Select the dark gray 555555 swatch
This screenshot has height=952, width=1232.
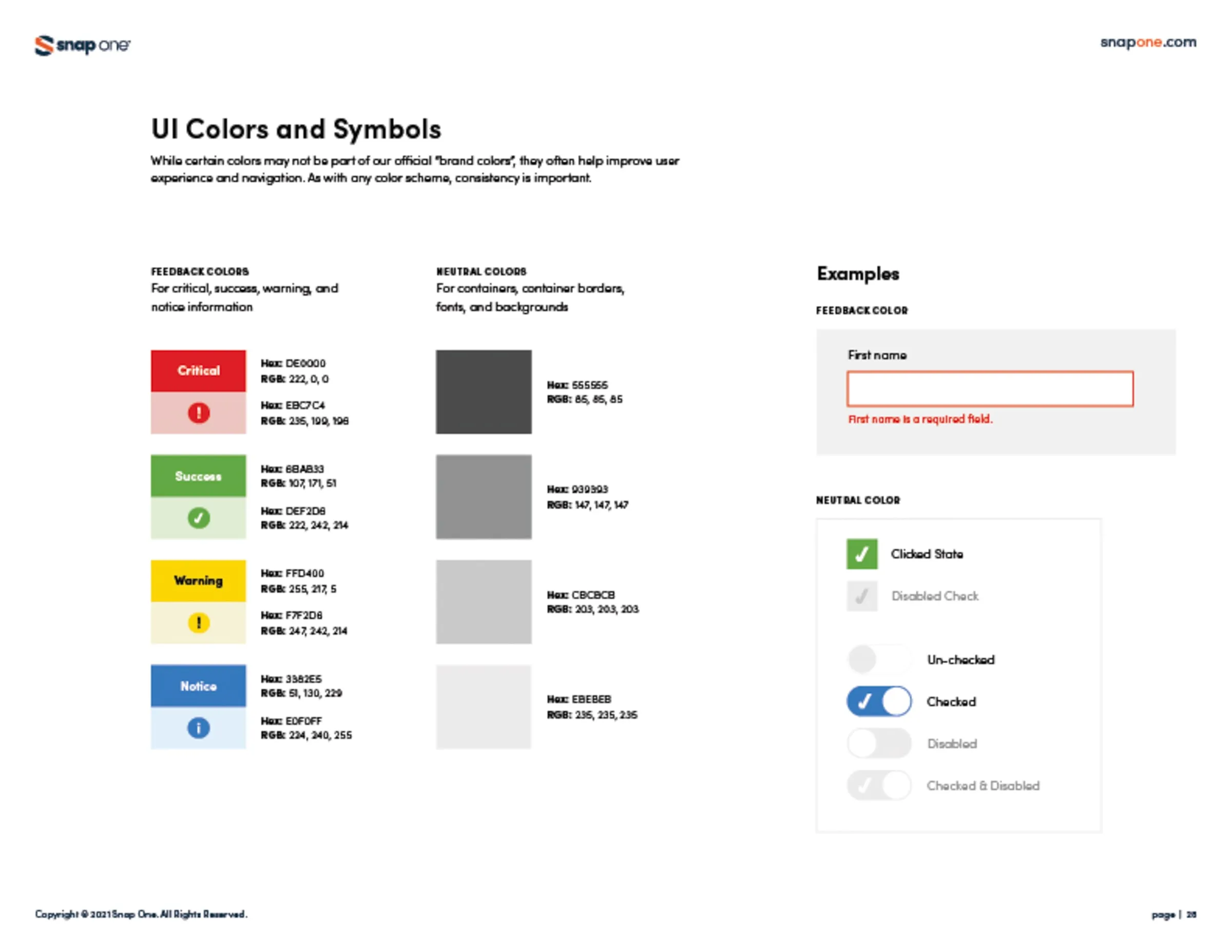tap(484, 392)
